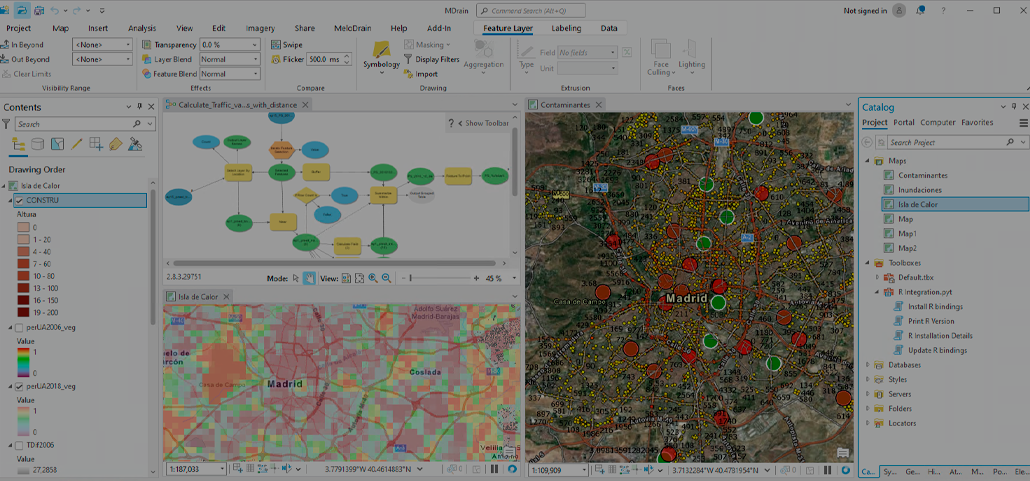This screenshot has width=1030, height=481.
Task: Select List By Perspective Imagery icon
Action: click(135, 144)
